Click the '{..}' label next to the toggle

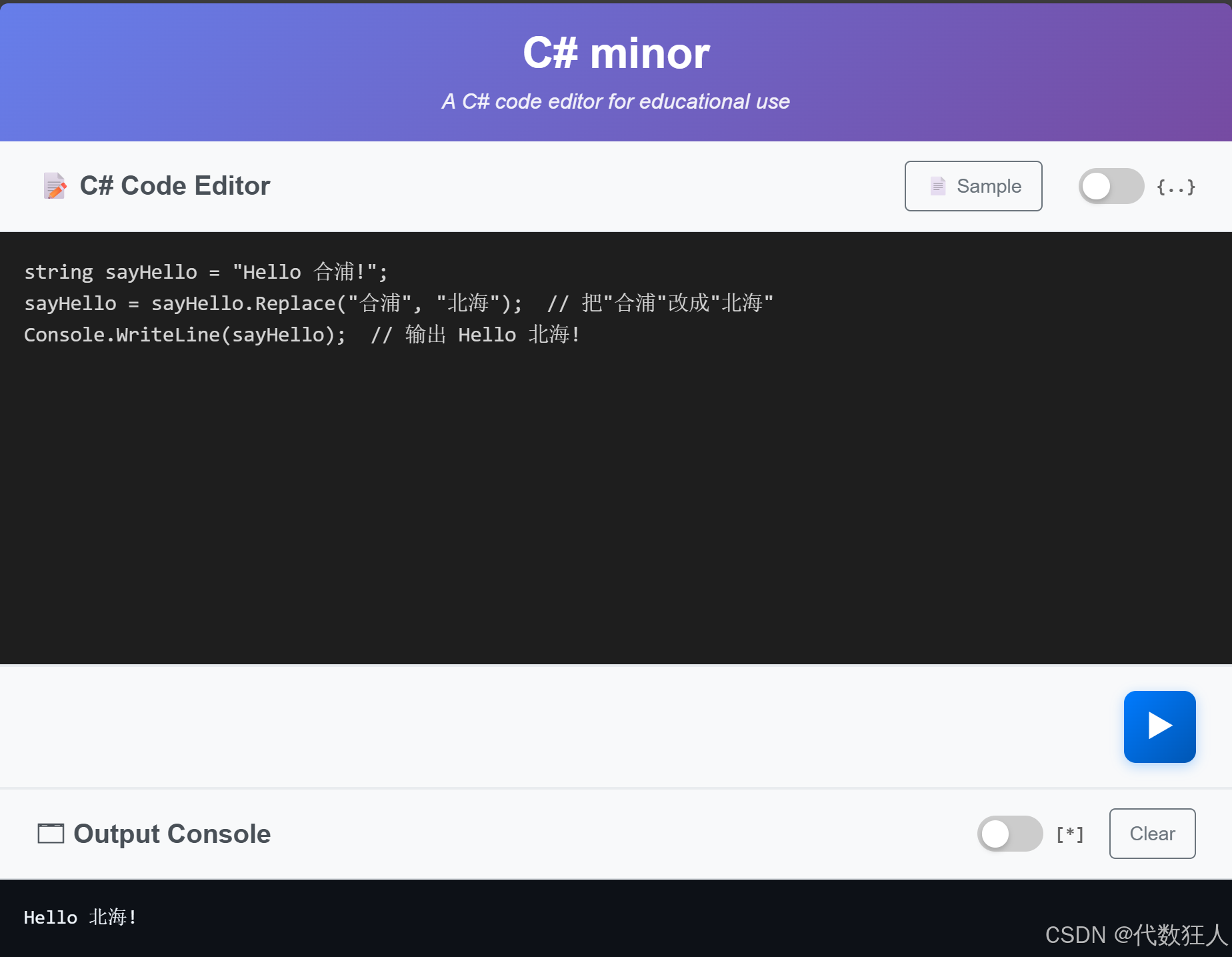point(1176,187)
